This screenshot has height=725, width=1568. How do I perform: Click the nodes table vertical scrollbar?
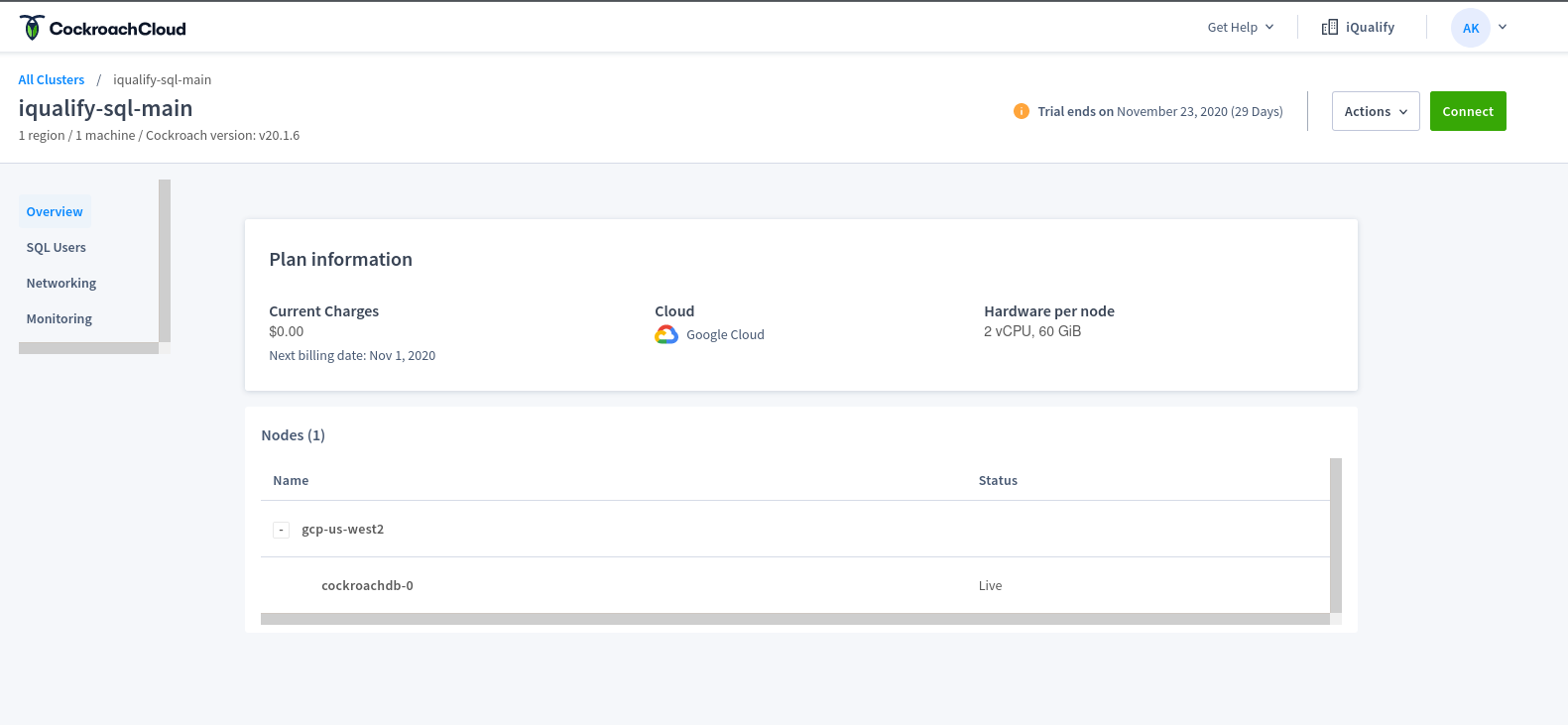1335,536
